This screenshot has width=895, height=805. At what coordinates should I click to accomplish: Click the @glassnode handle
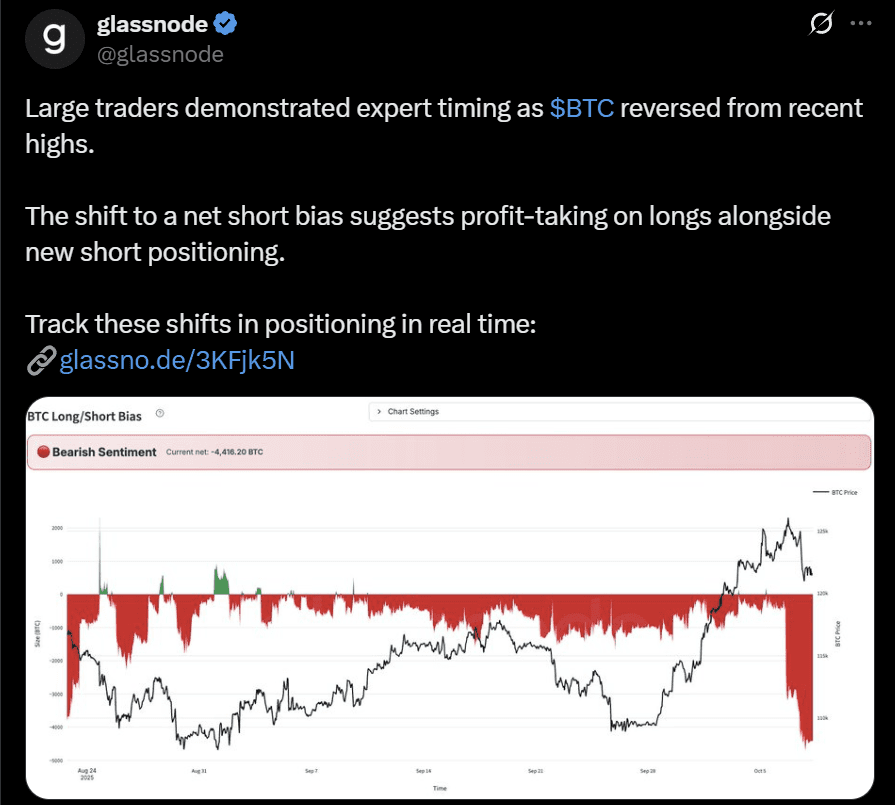160,54
